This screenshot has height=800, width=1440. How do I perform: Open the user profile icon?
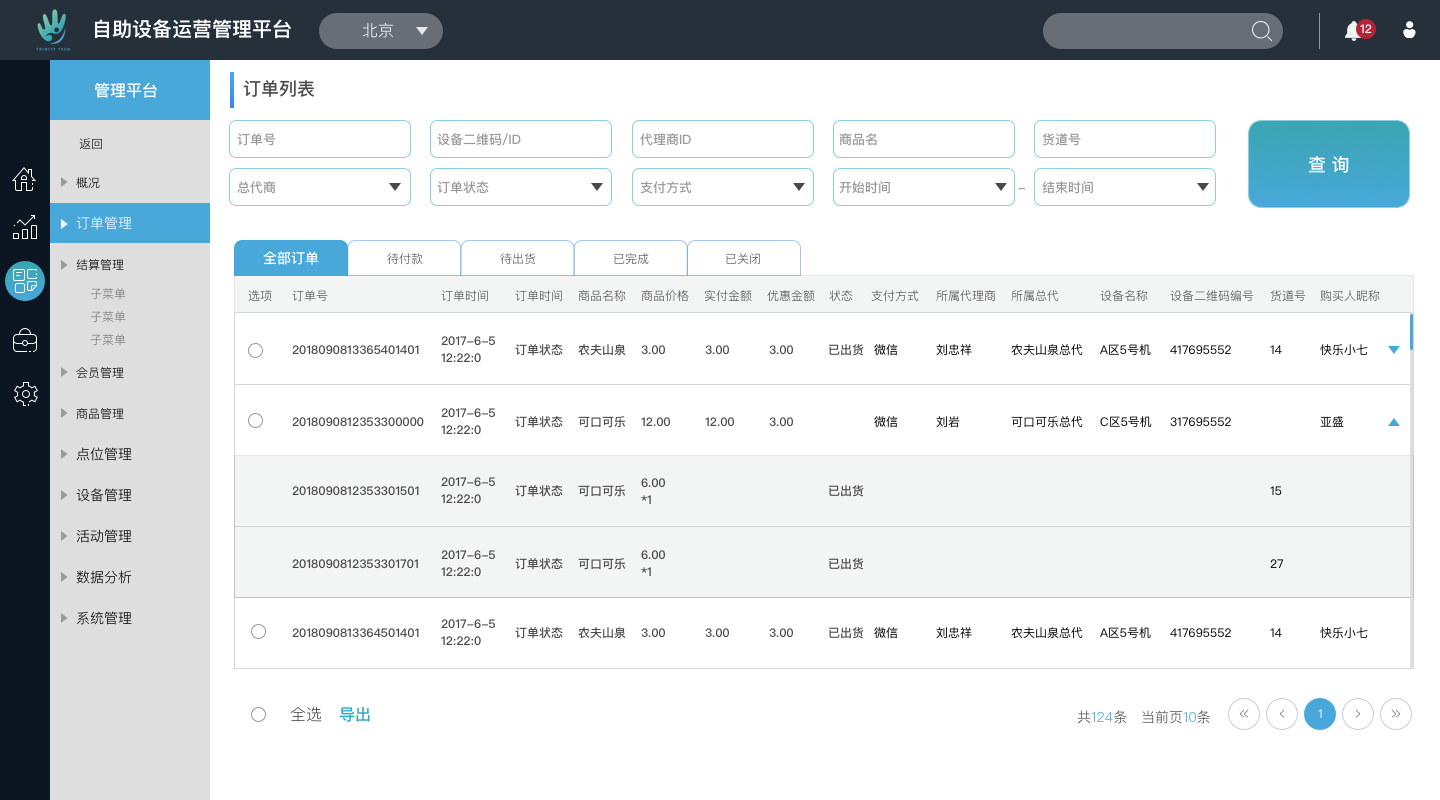coord(1409,30)
